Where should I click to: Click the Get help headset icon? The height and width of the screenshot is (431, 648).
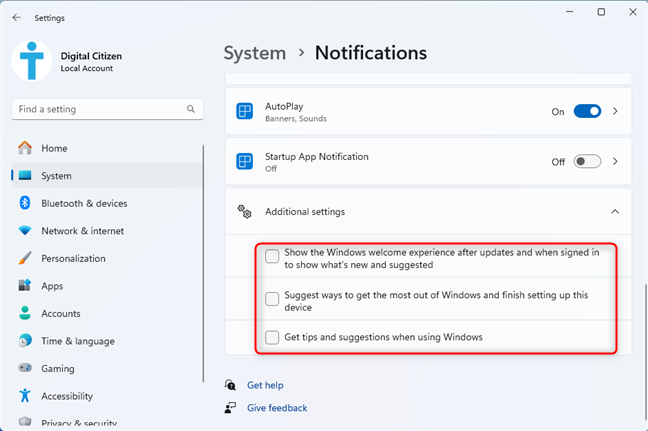point(230,385)
